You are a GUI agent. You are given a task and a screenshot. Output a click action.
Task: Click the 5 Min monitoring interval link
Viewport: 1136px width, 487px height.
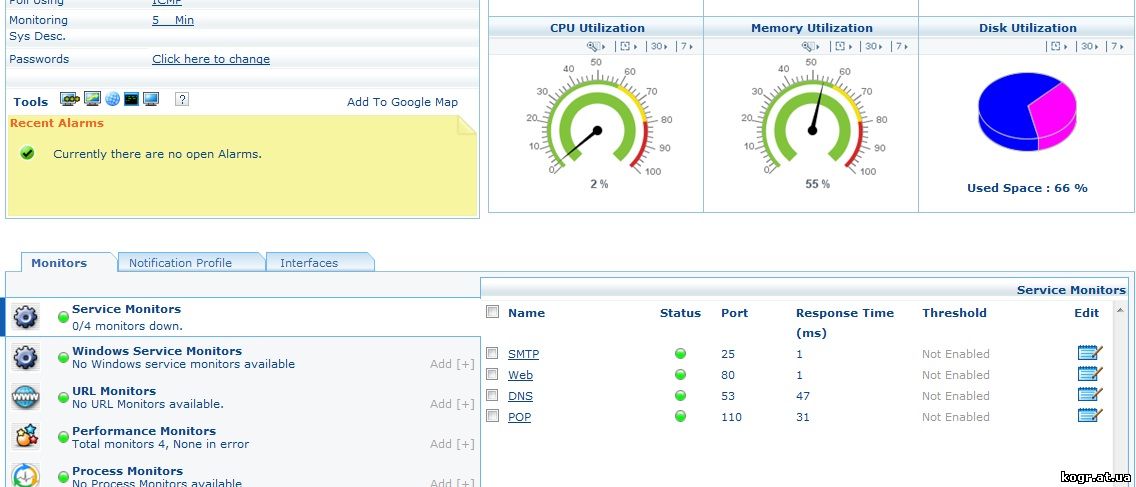[x=173, y=20]
